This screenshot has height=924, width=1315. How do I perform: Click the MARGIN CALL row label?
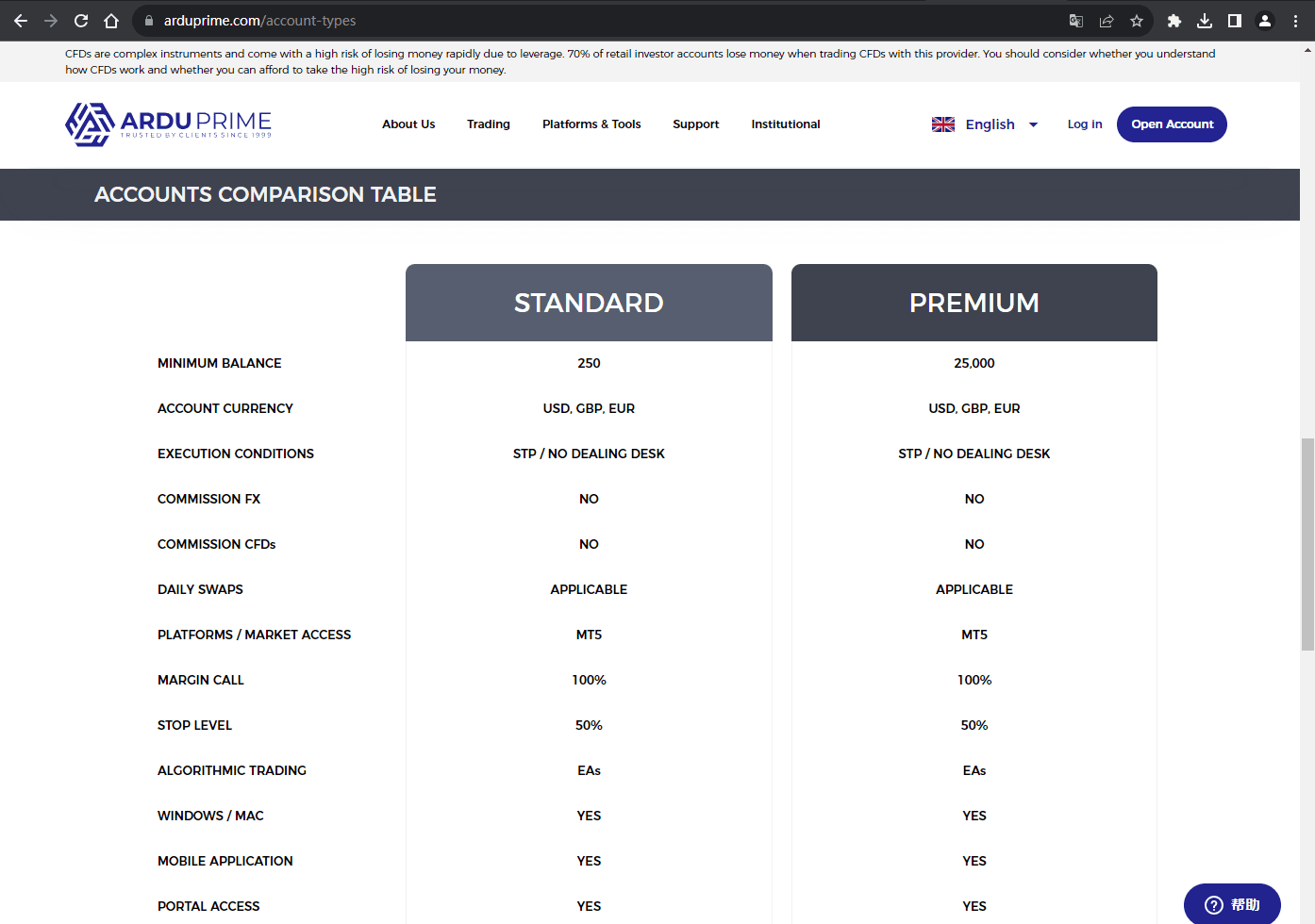click(x=201, y=680)
